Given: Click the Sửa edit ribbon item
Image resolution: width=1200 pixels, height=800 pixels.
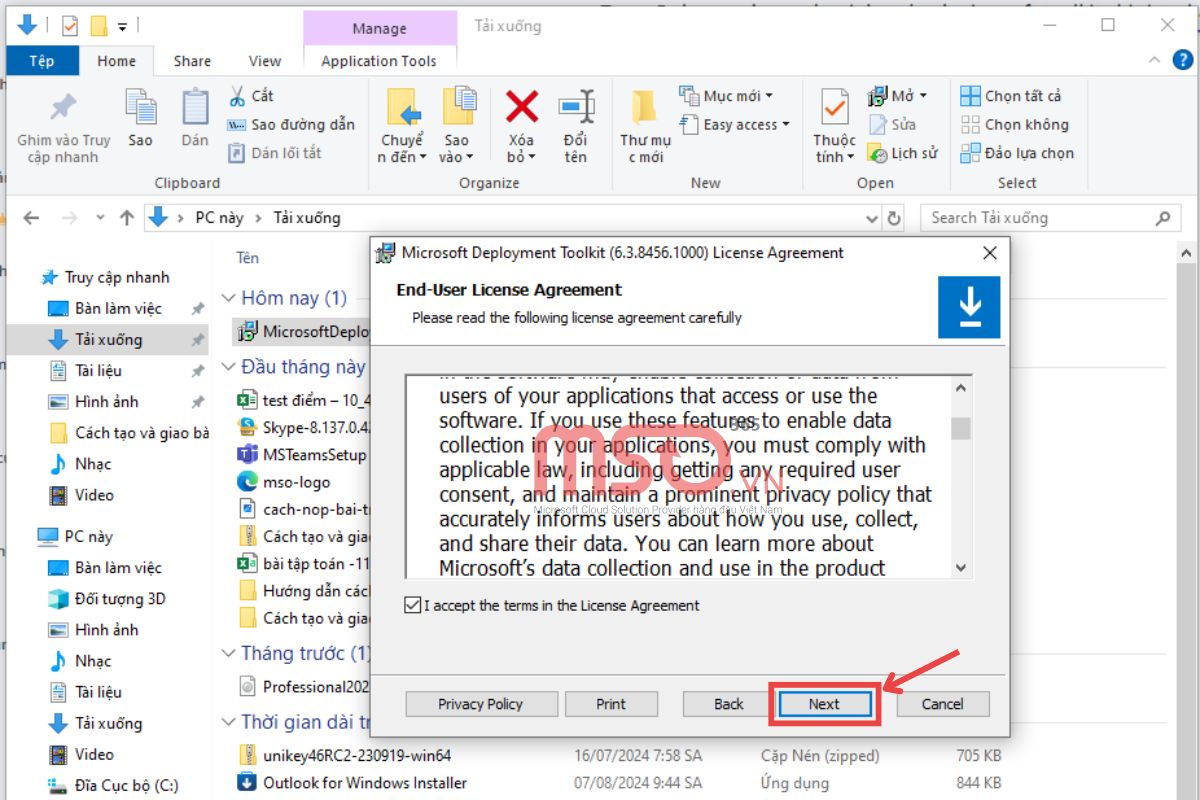Looking at the screenshot, I should [x=892, y=124].
